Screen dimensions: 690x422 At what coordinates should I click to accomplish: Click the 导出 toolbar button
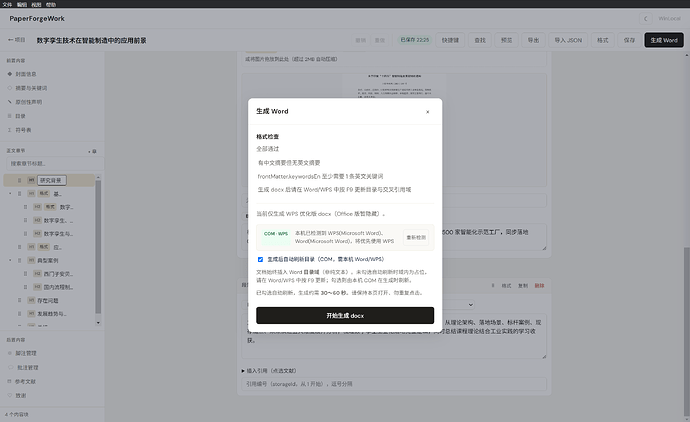pos(533,40)
